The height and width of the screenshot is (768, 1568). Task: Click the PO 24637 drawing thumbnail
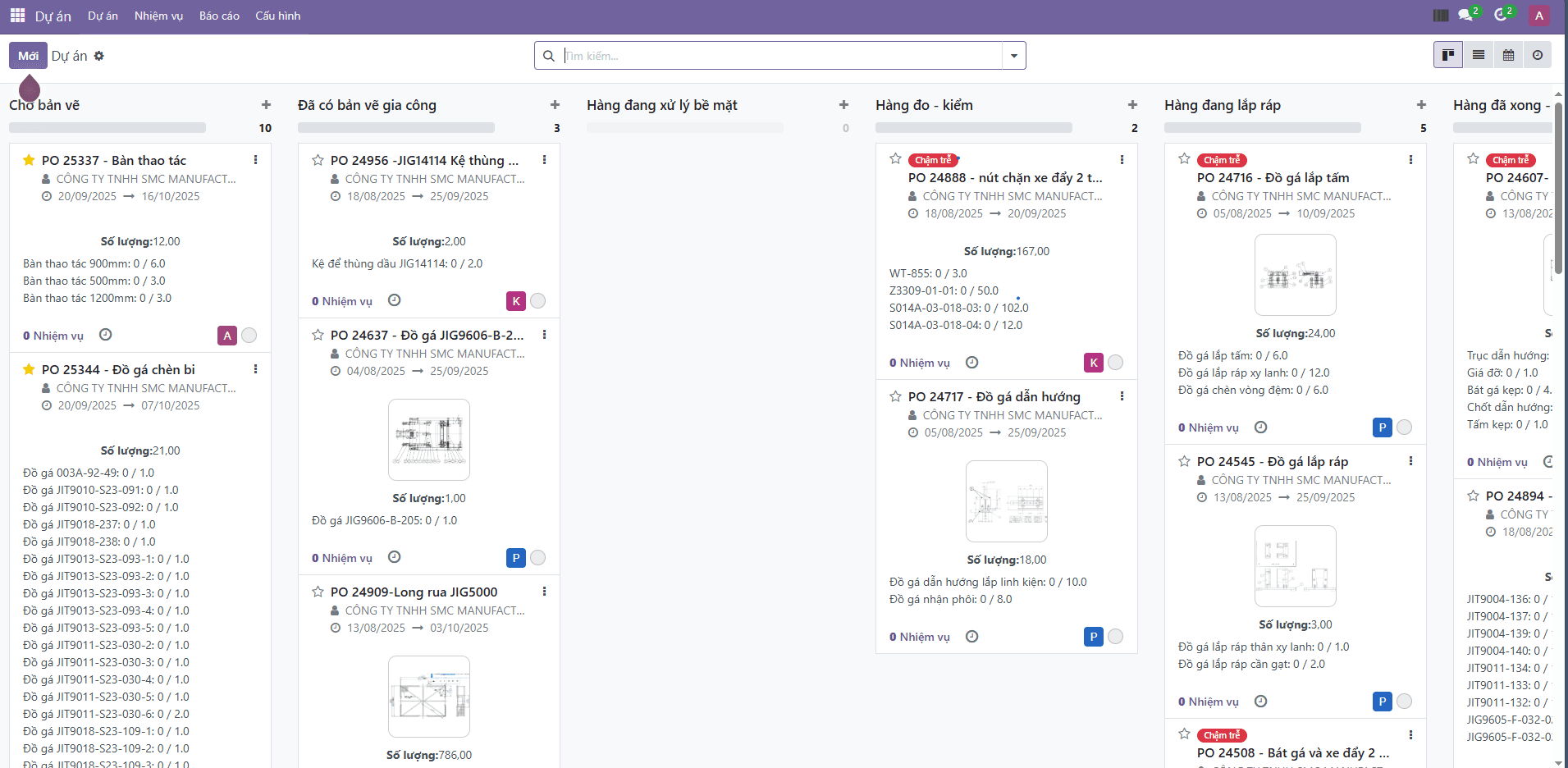coord(429,440)
